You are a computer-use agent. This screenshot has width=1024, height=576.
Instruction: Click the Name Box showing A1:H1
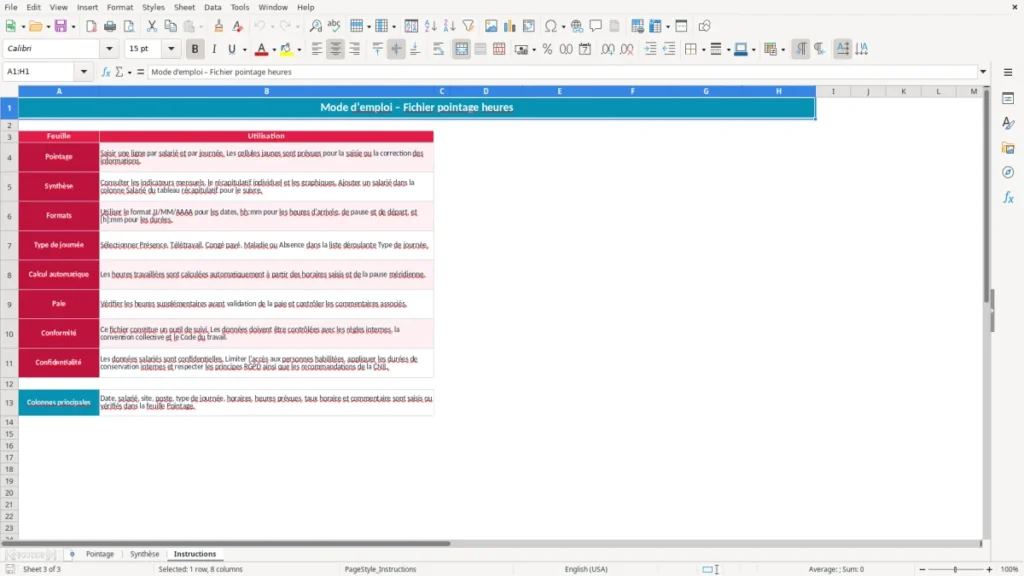tap(39, 72)
